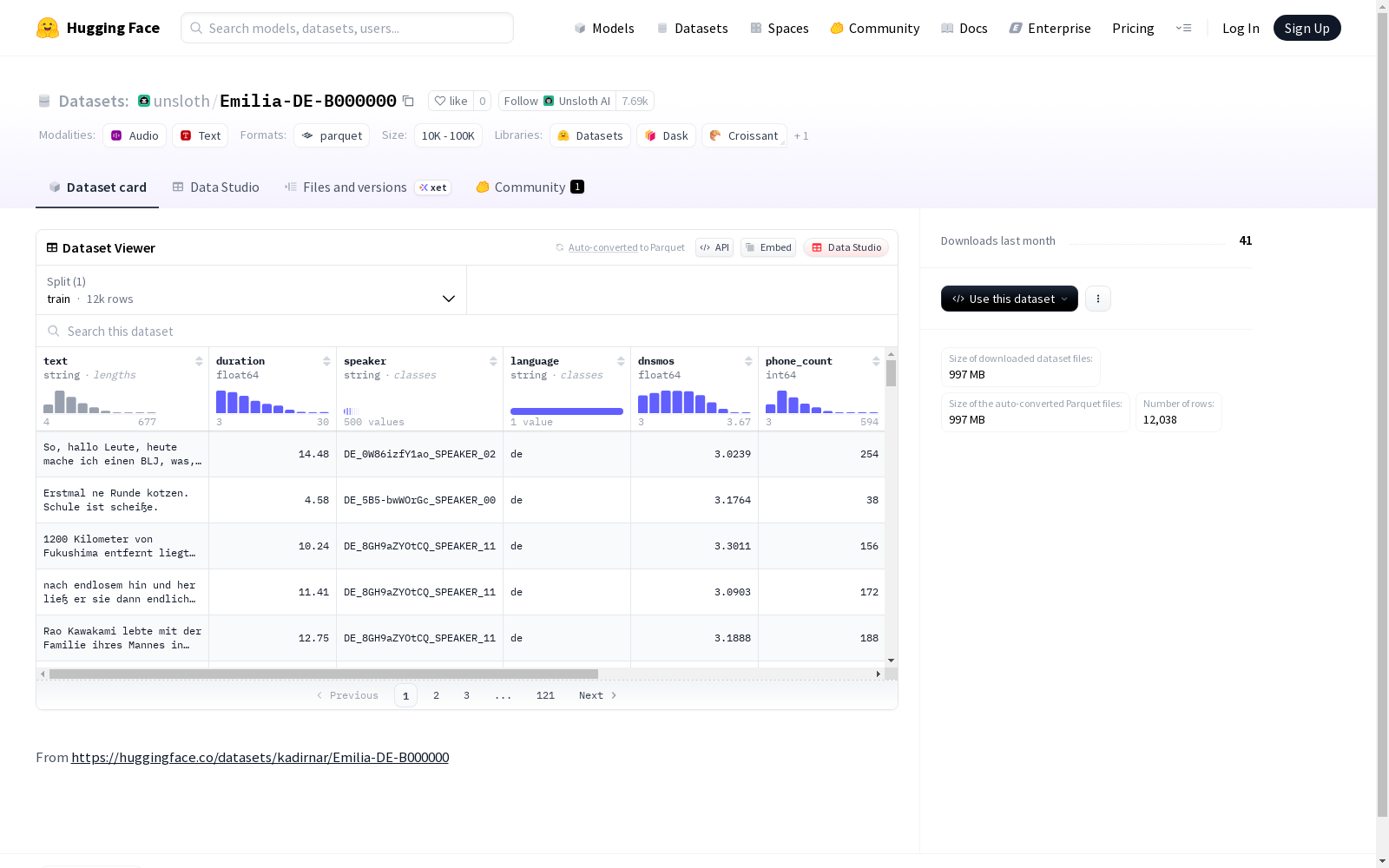This screenshot has width=1389, height=868.
Task: Click the Size 10K - 100K tag
Action: 448,135
